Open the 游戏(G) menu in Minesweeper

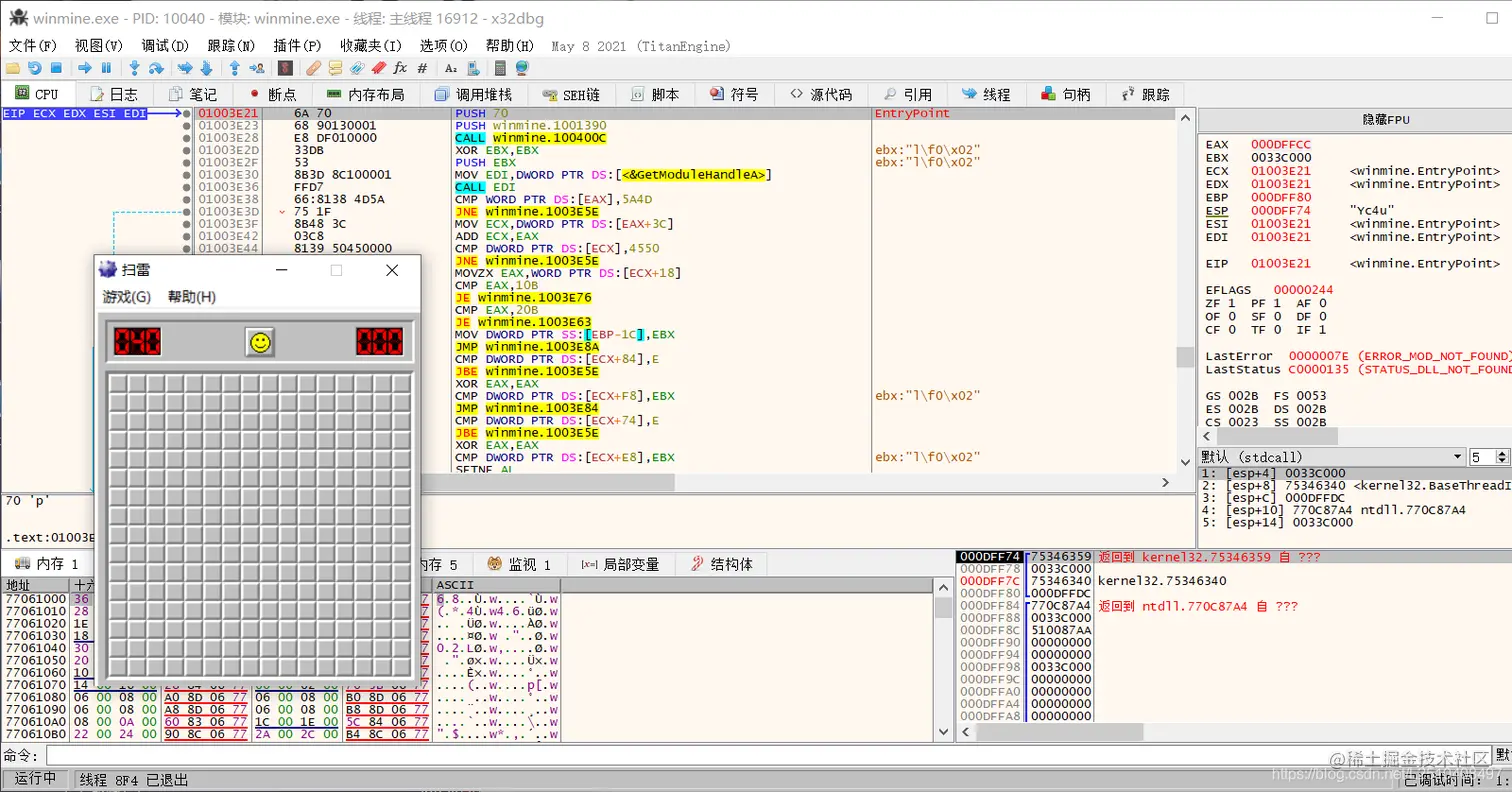coord(127,297)
